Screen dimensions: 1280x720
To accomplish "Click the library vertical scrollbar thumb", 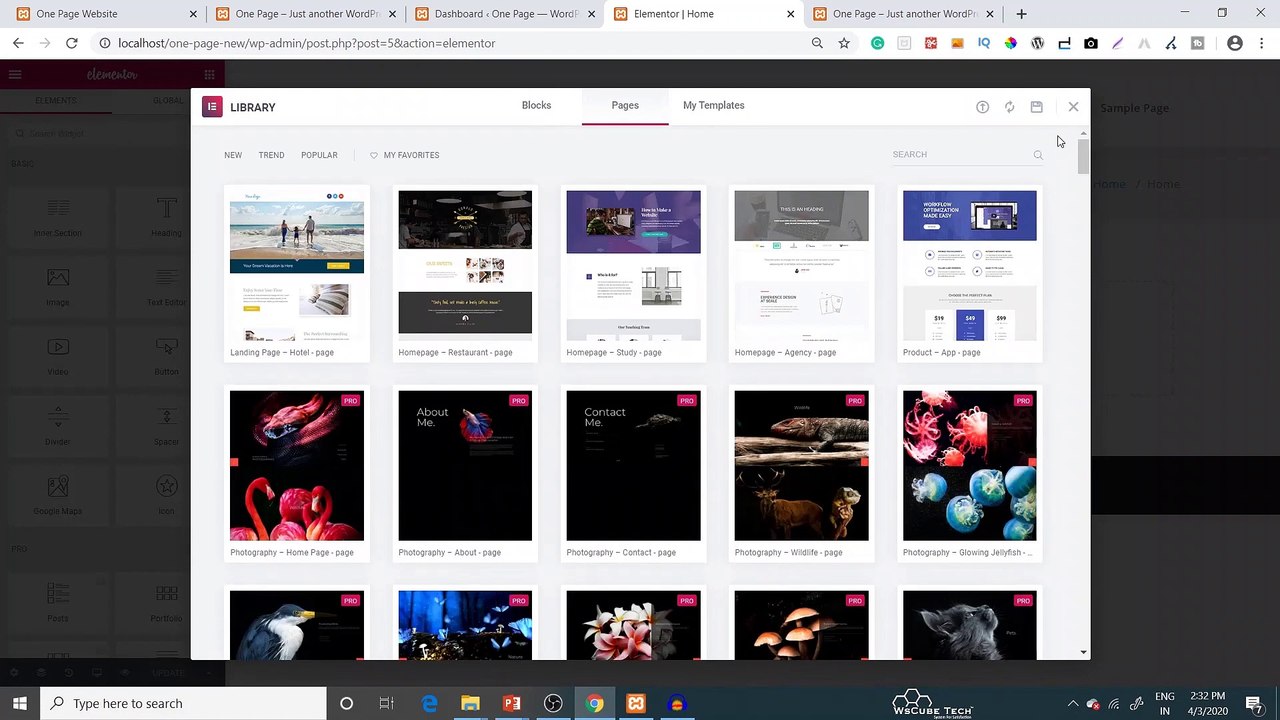I will click(x=1083, y=157).
